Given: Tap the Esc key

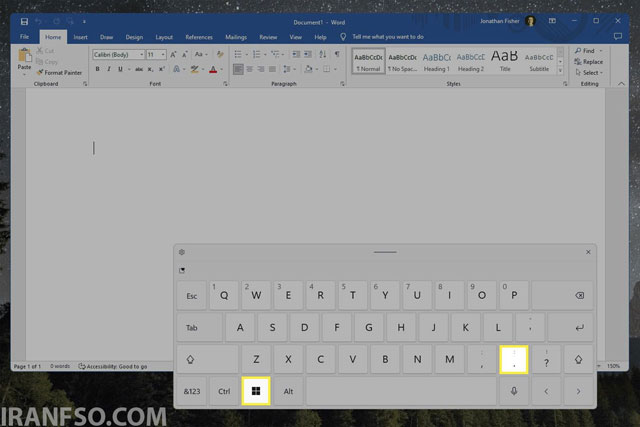Looking at the screenshot, I should pos(192,295).
